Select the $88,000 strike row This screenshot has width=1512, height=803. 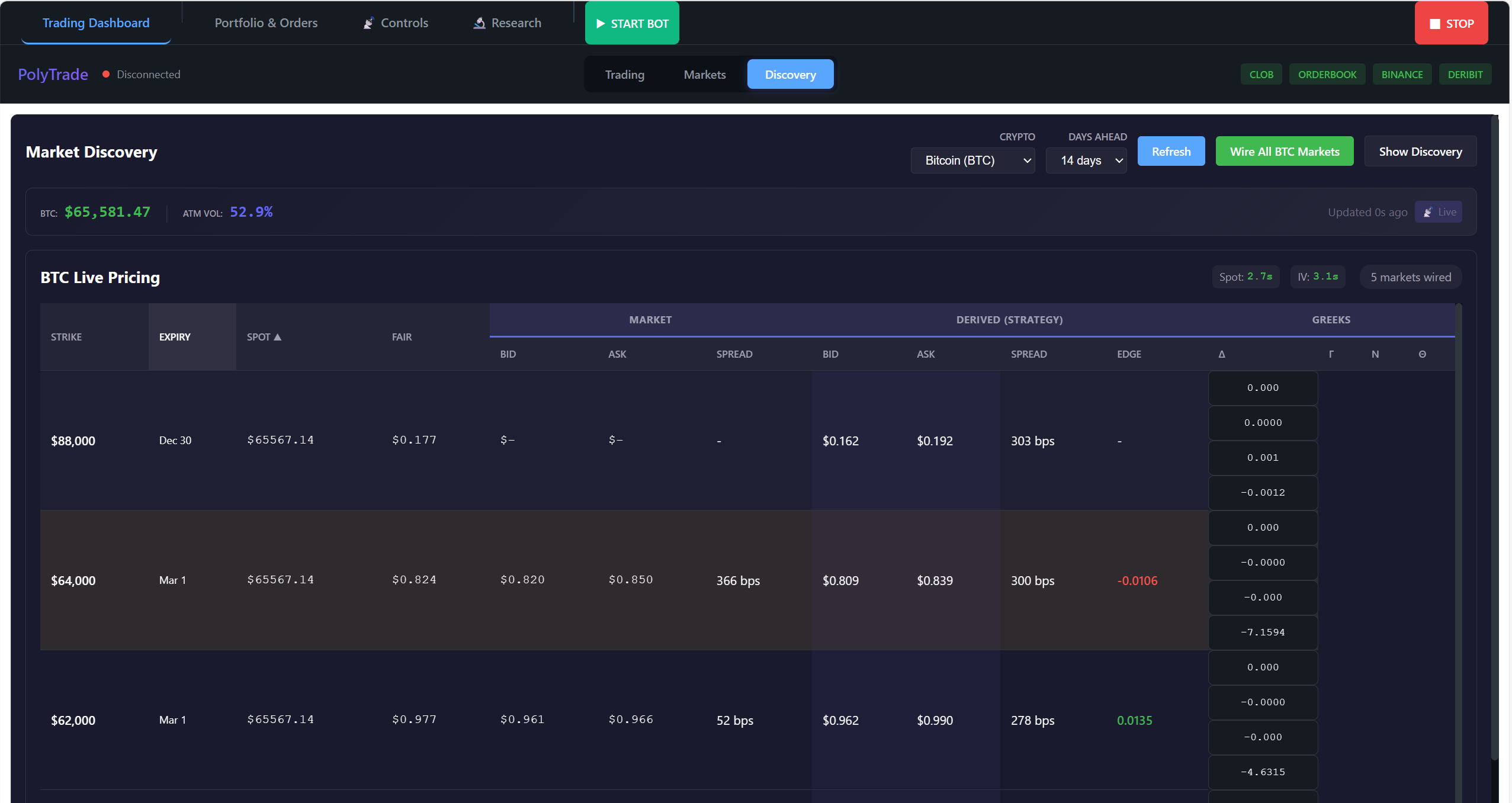coord(747,441)
